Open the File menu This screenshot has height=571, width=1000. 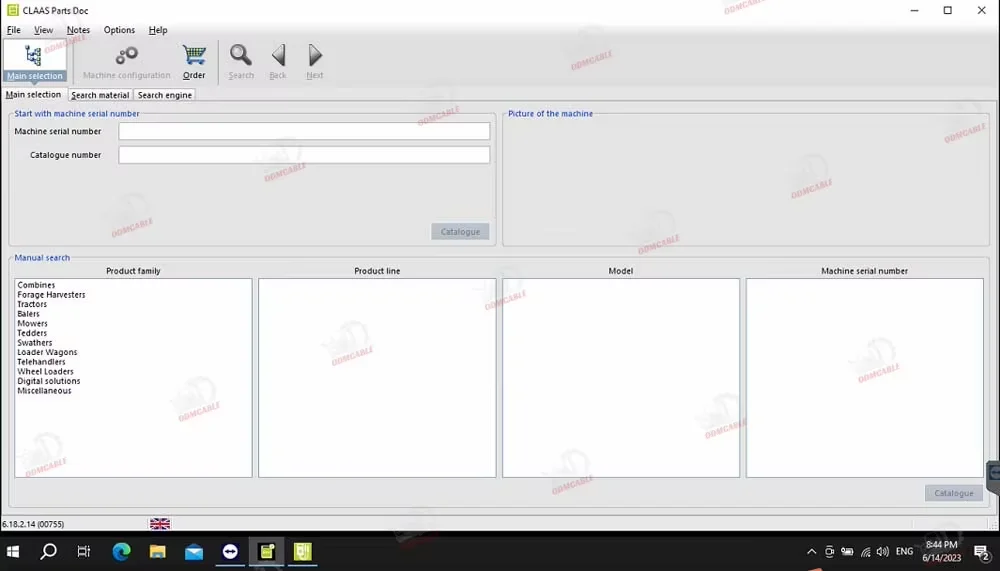tap(14, 30)
